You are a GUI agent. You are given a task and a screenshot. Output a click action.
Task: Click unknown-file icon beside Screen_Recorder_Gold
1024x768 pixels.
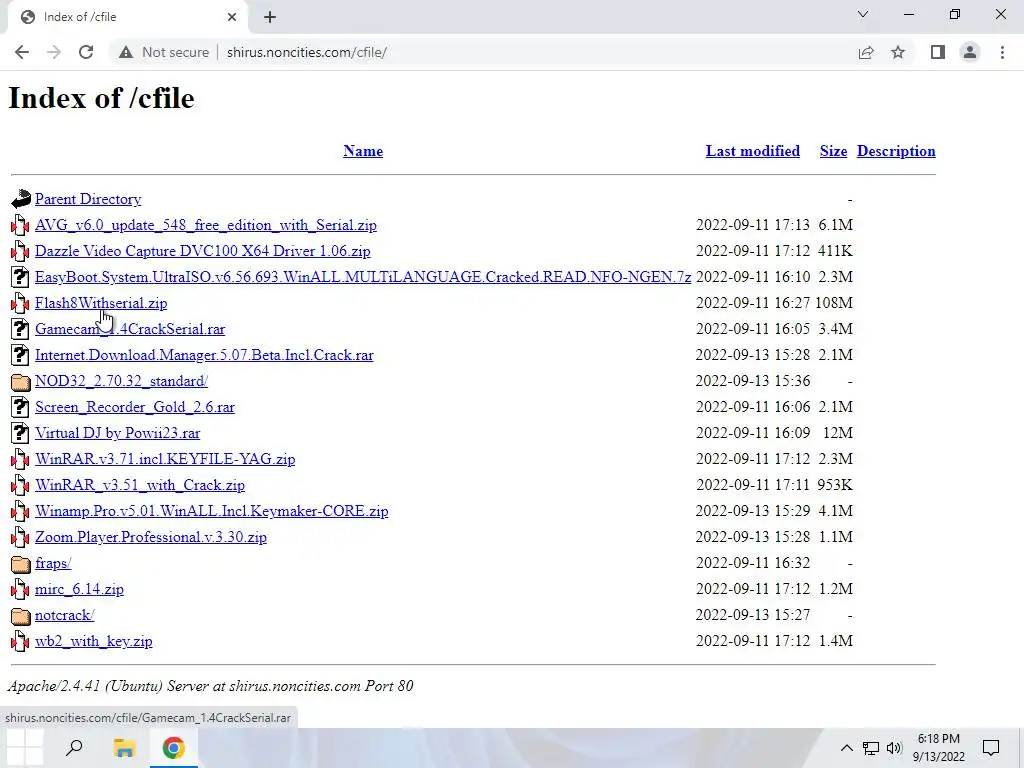(x=21, y=407)
